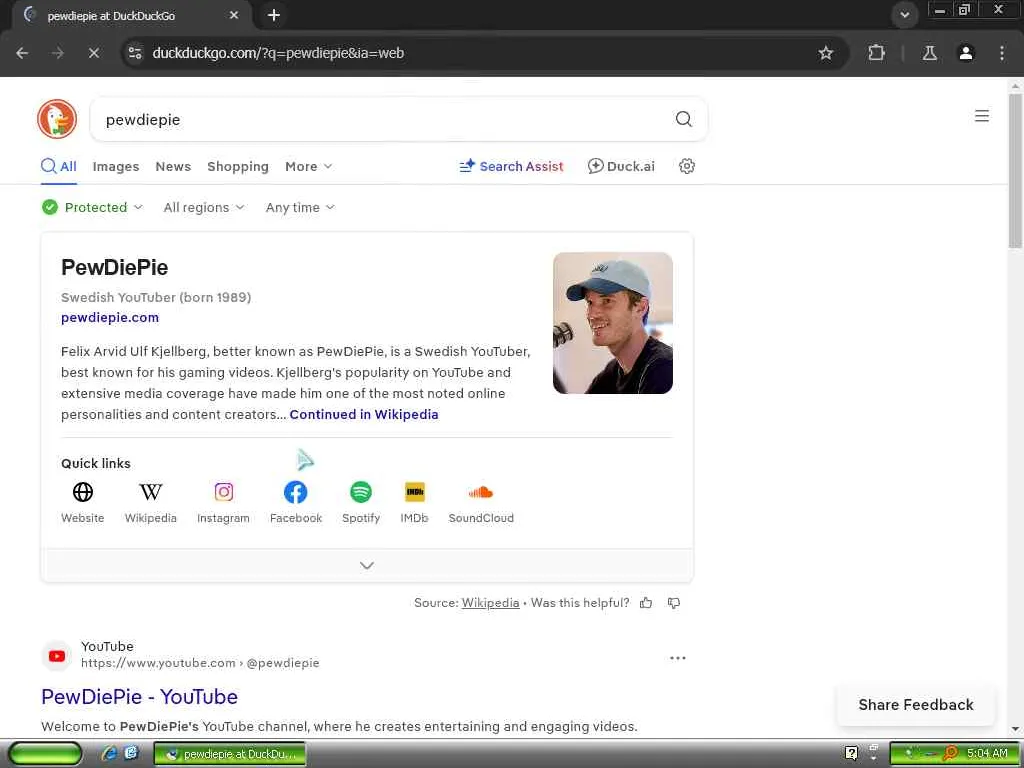Open a new browser tab
The width and height of the screenshot is (1024, 768).
click(x=274, y=15)
